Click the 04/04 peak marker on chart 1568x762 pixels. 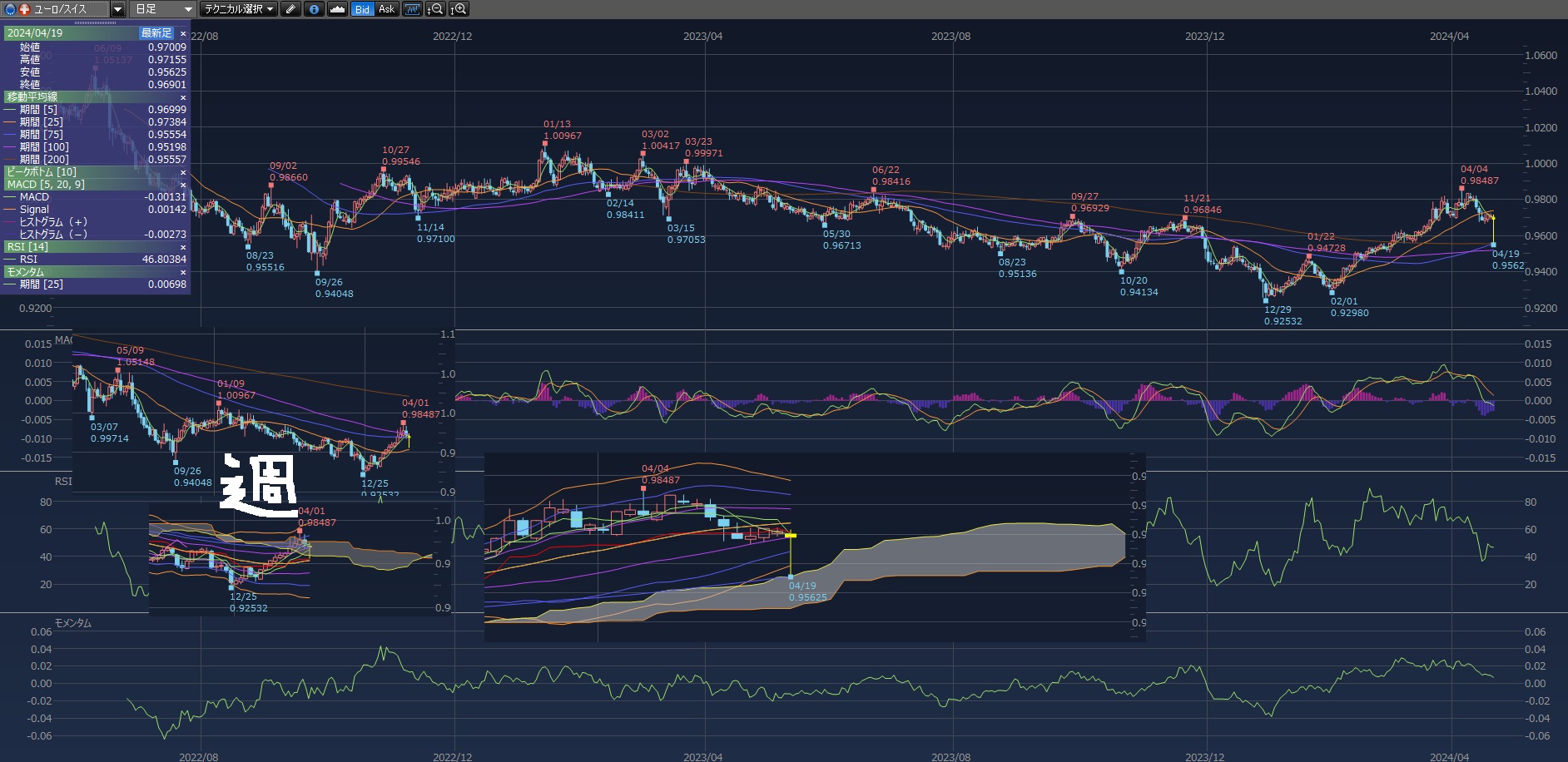1461,189
